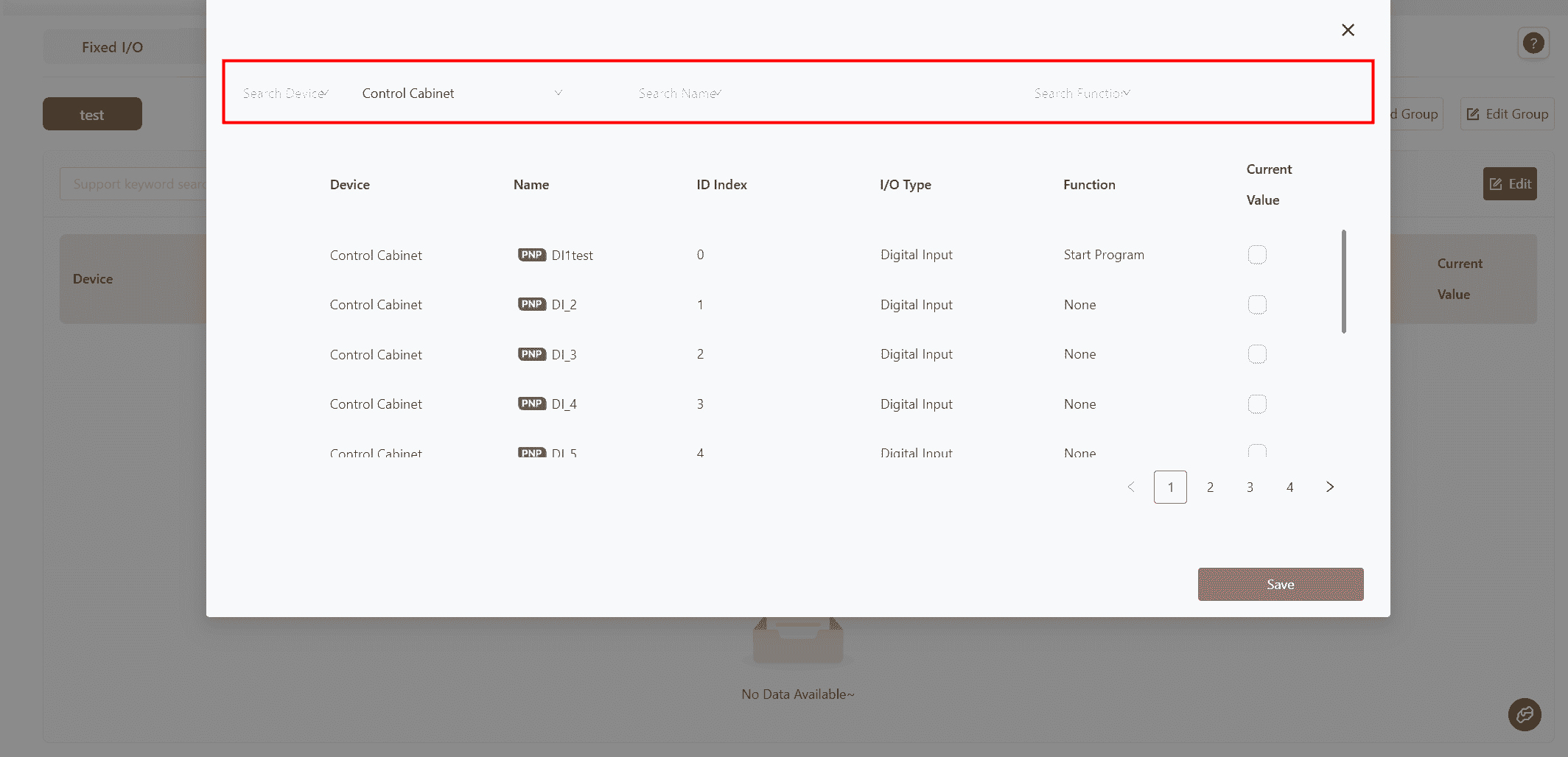Select the test group tab
The width and height of the screenshot is (1568, 757).
click(92, 114)
